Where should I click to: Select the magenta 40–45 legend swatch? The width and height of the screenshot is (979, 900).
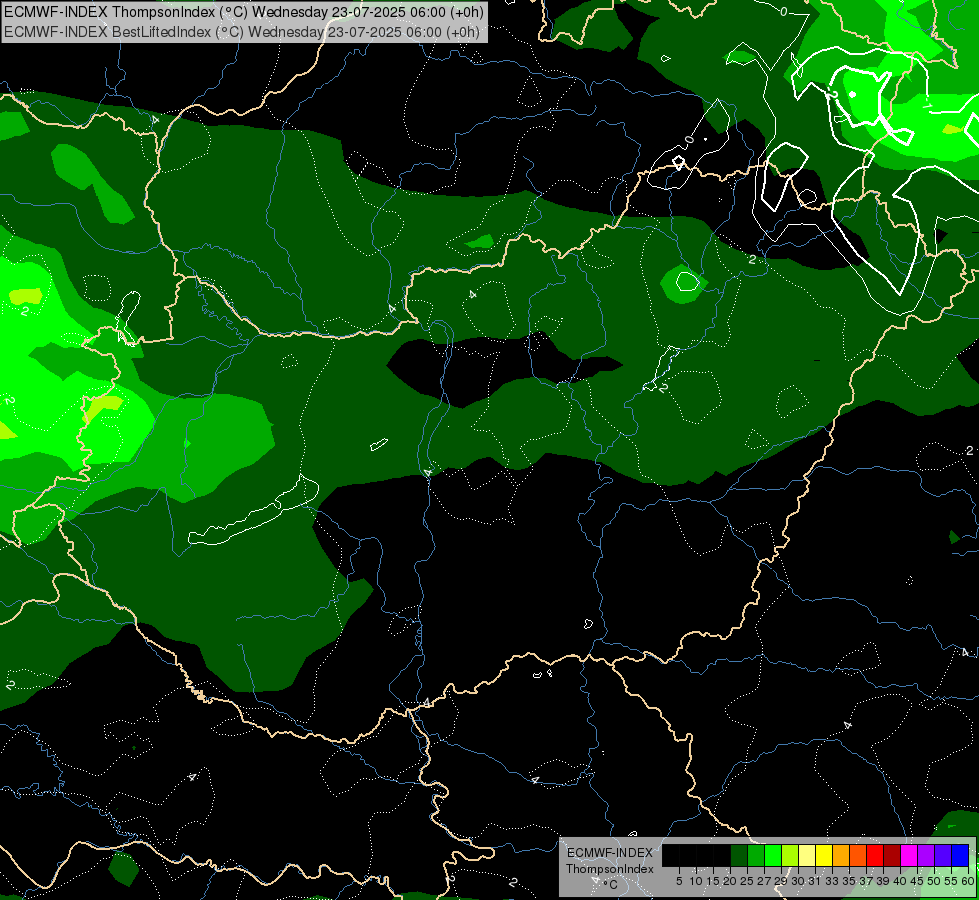[x=908, y=855]
